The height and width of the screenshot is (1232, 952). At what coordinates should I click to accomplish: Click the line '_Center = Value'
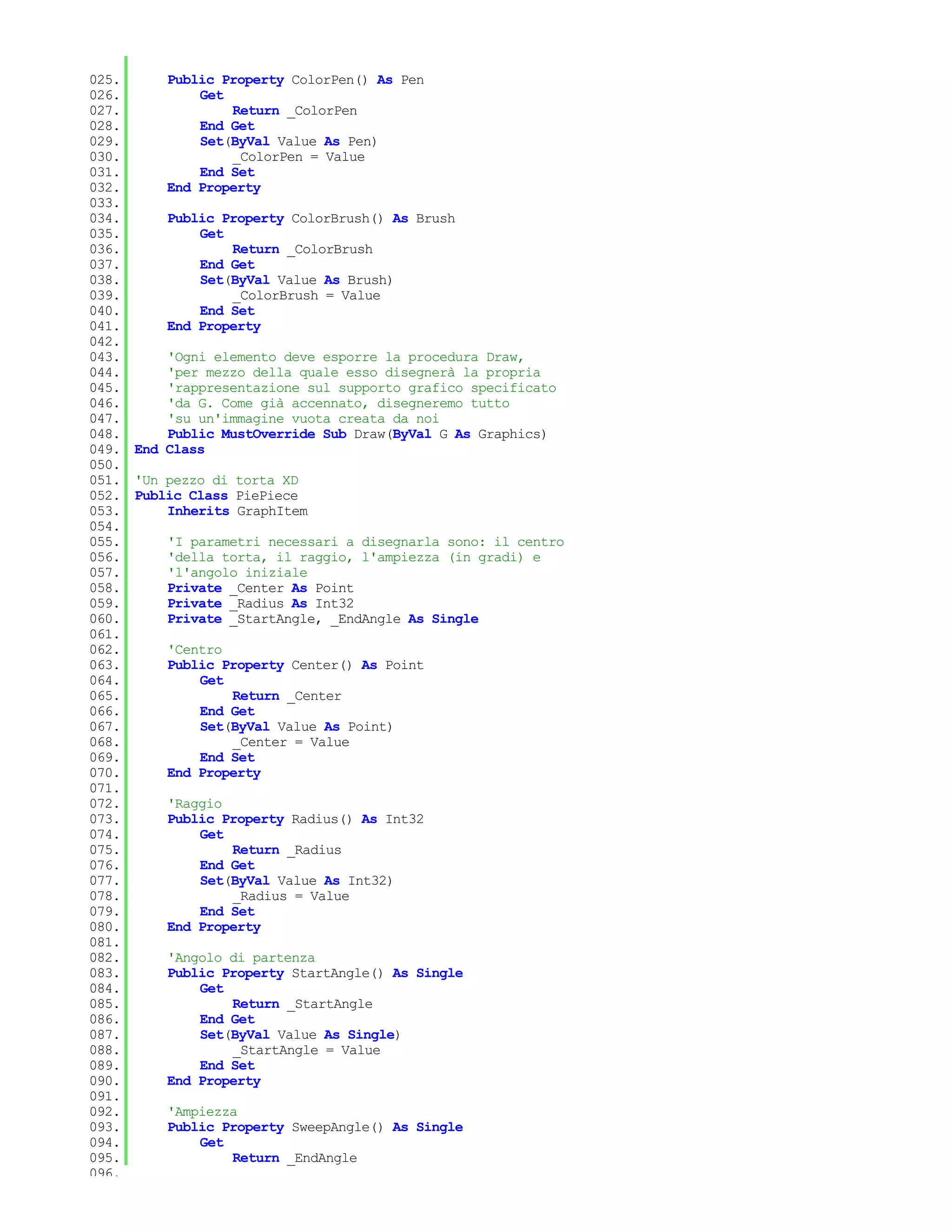(291, 742)
